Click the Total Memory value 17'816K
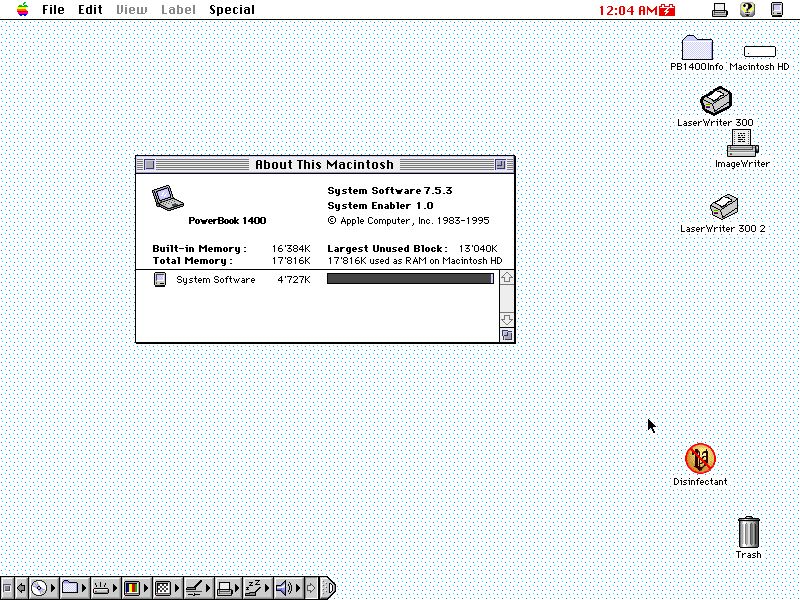Image resolution: width=800 pixels, height=600 pixels. coord(291,261)
